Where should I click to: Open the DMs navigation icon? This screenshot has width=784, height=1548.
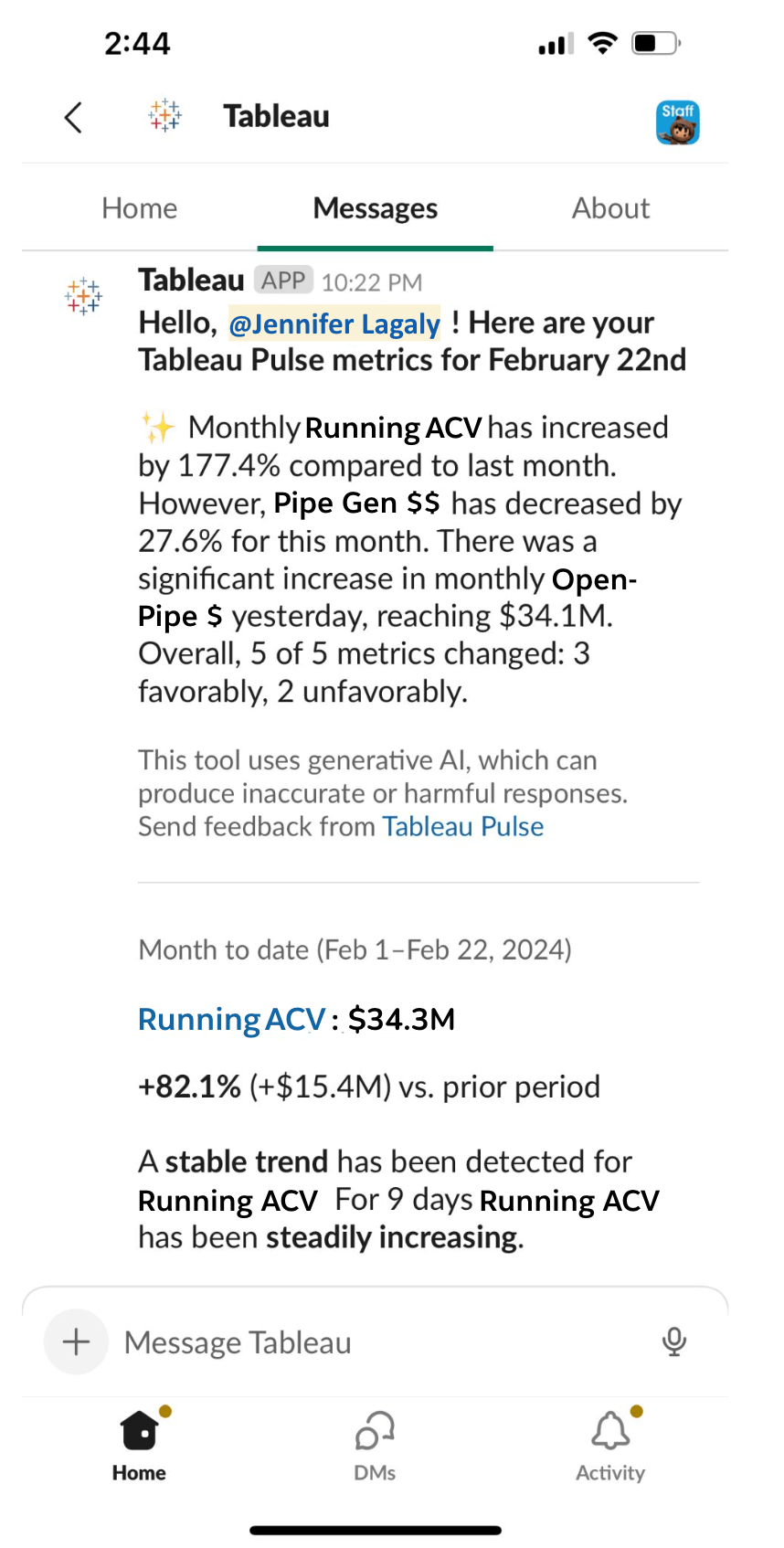(x=375, y=1431)
